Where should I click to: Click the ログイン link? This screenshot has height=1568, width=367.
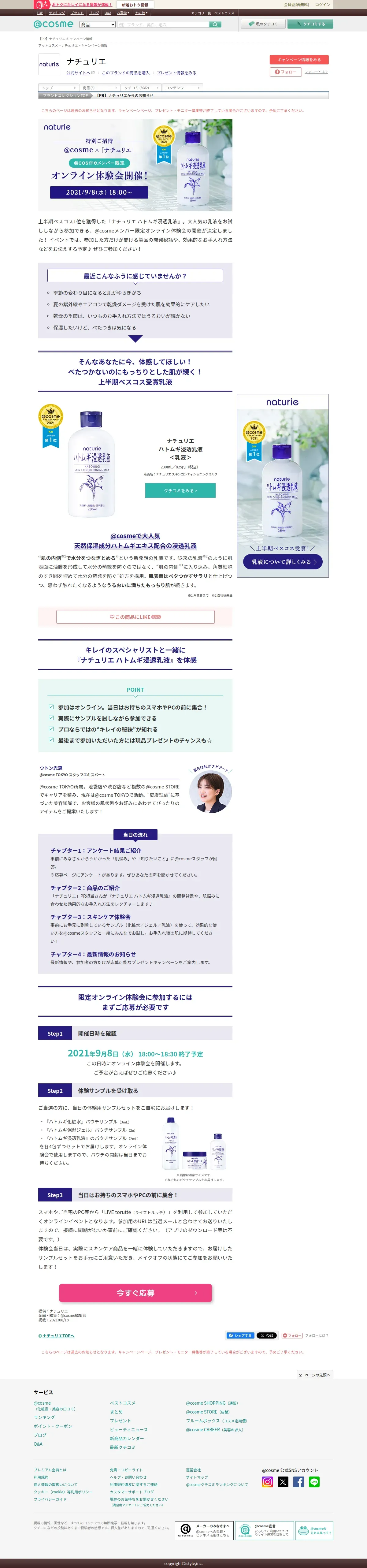point(323,4)
